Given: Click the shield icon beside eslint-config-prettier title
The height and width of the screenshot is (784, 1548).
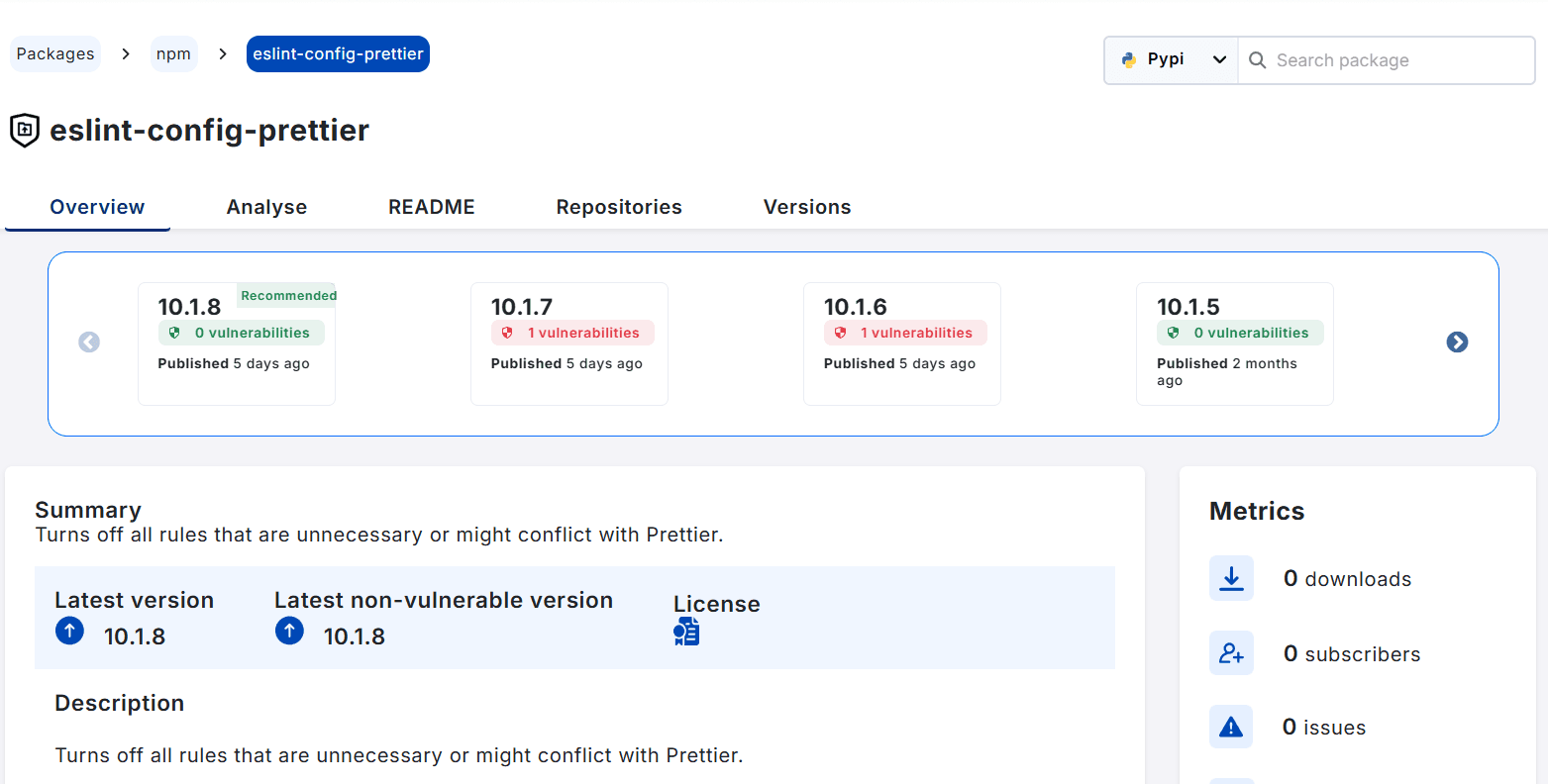Looking at the screenshot, I should 25,130.
